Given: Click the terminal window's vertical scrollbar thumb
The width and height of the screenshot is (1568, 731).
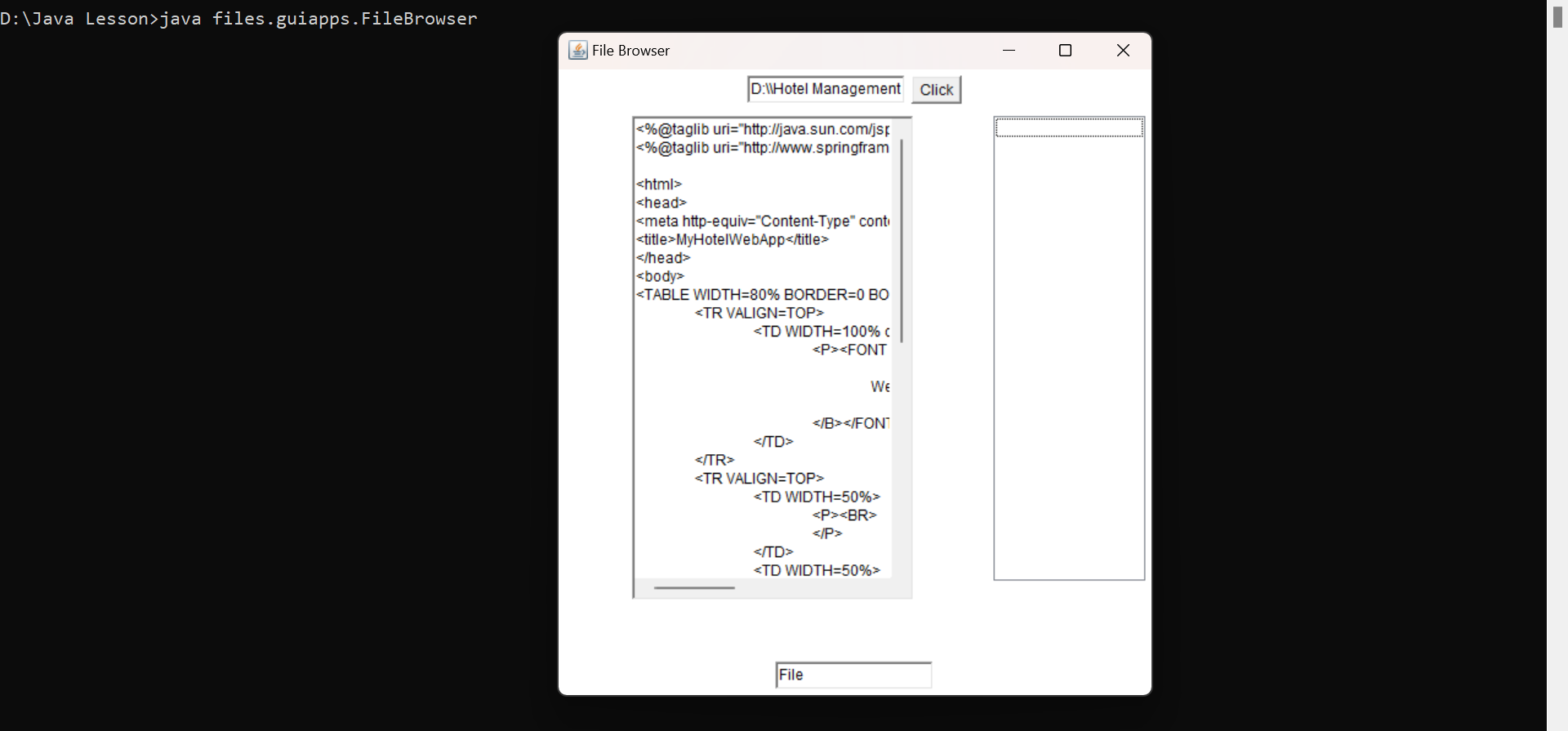Looking at the screenshot, I should (1557, 17).
